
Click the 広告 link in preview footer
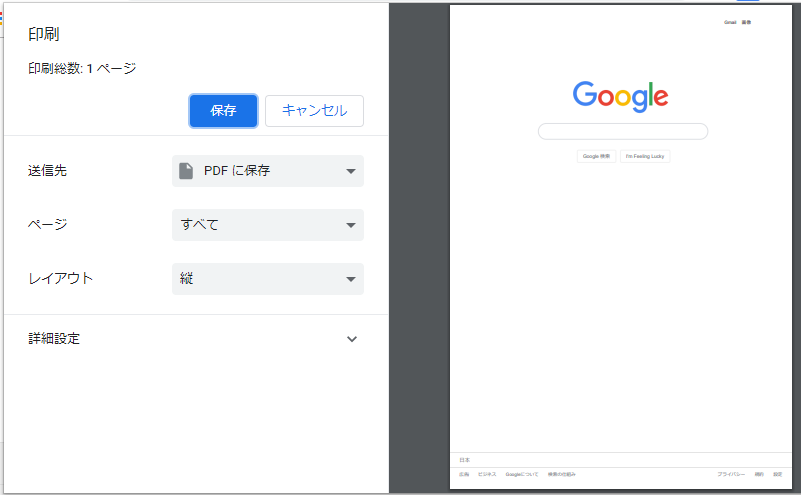coord(464,475)
